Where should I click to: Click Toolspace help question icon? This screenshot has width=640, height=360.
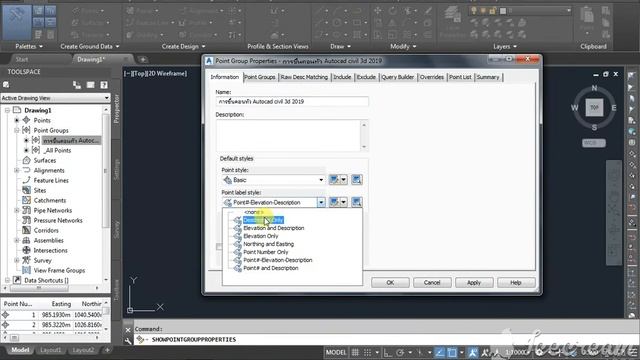(x=104, y=85)
